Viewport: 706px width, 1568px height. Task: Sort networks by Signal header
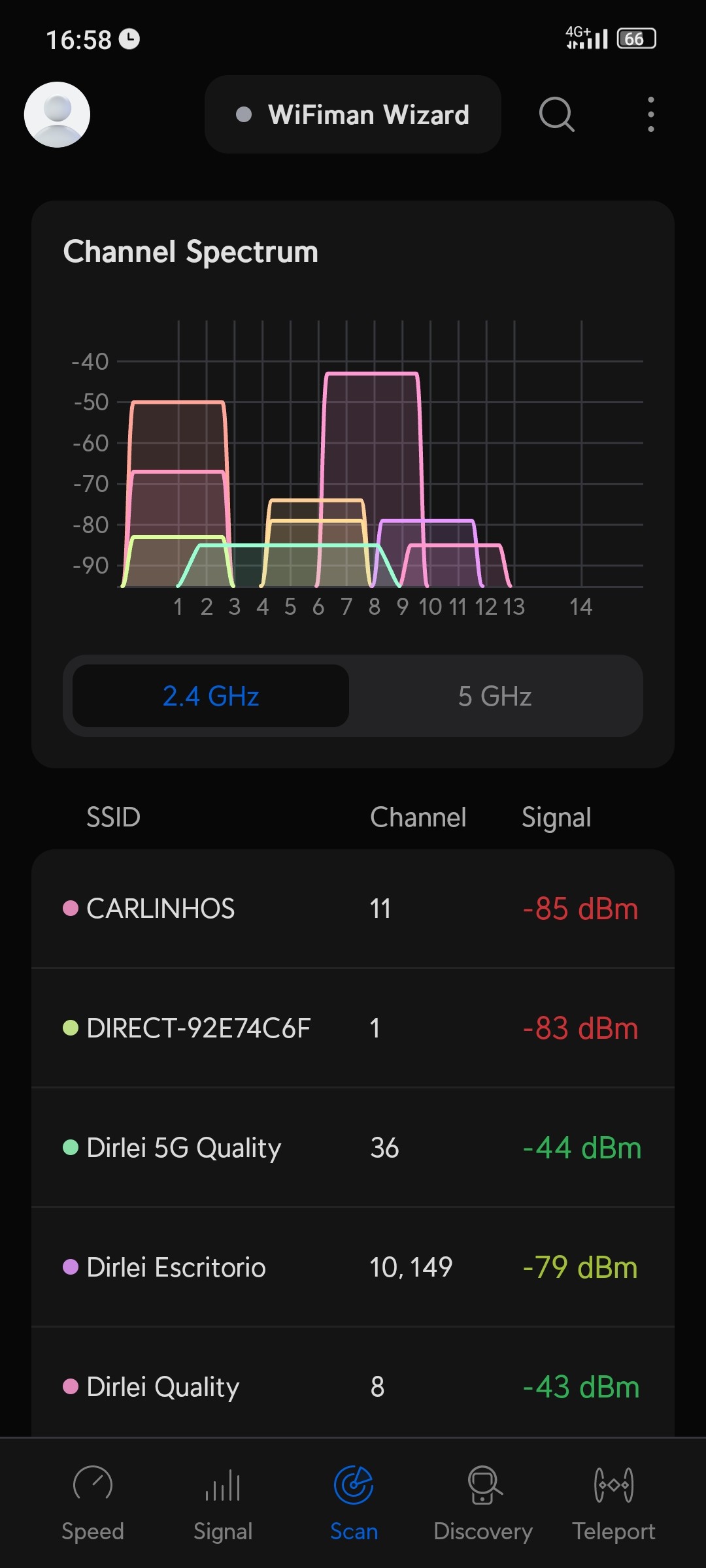click(556, 817)
